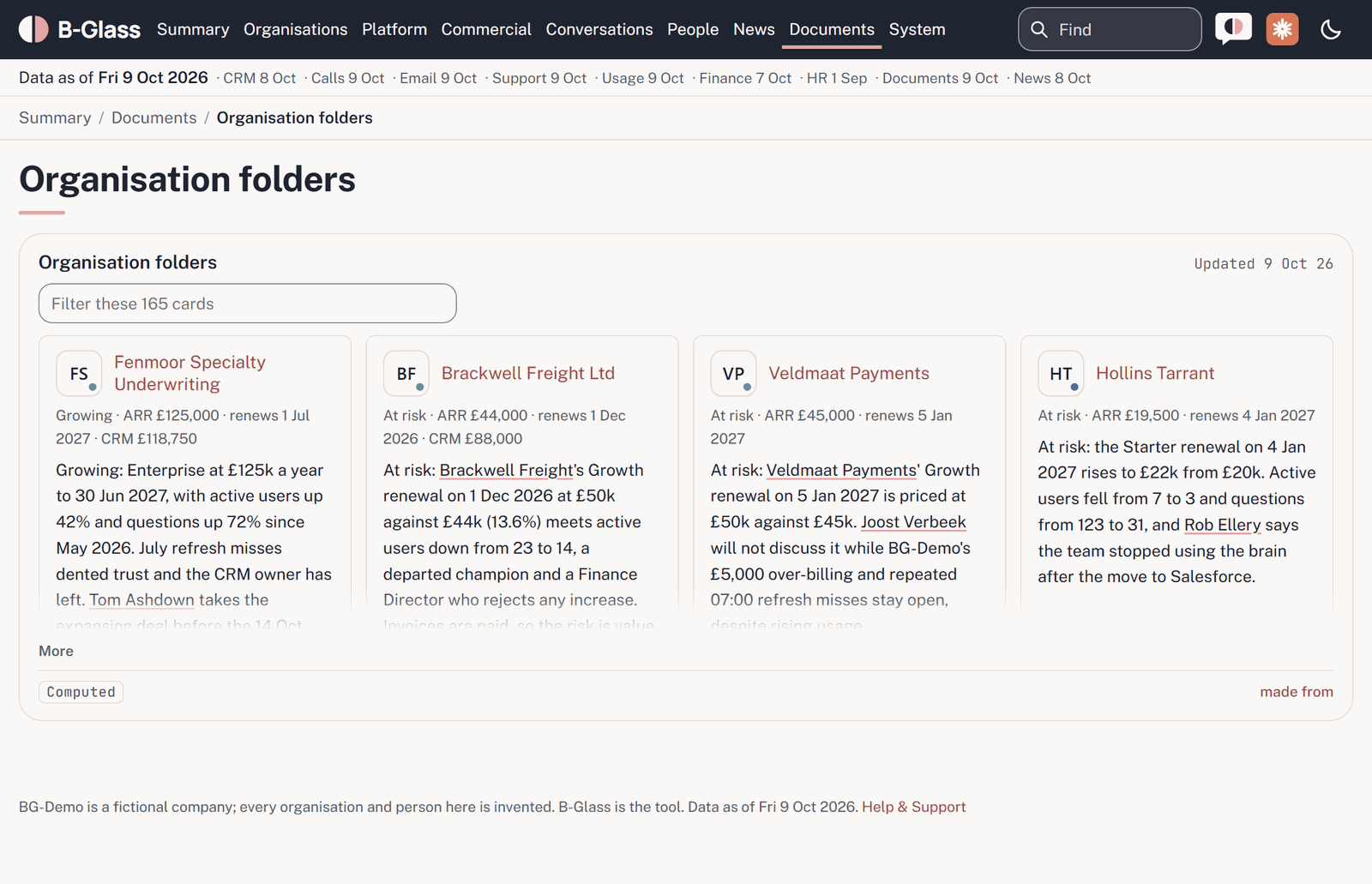Click the Filter these 165 cards field
Screen dimensions: 1372x884
pos(248,304)
